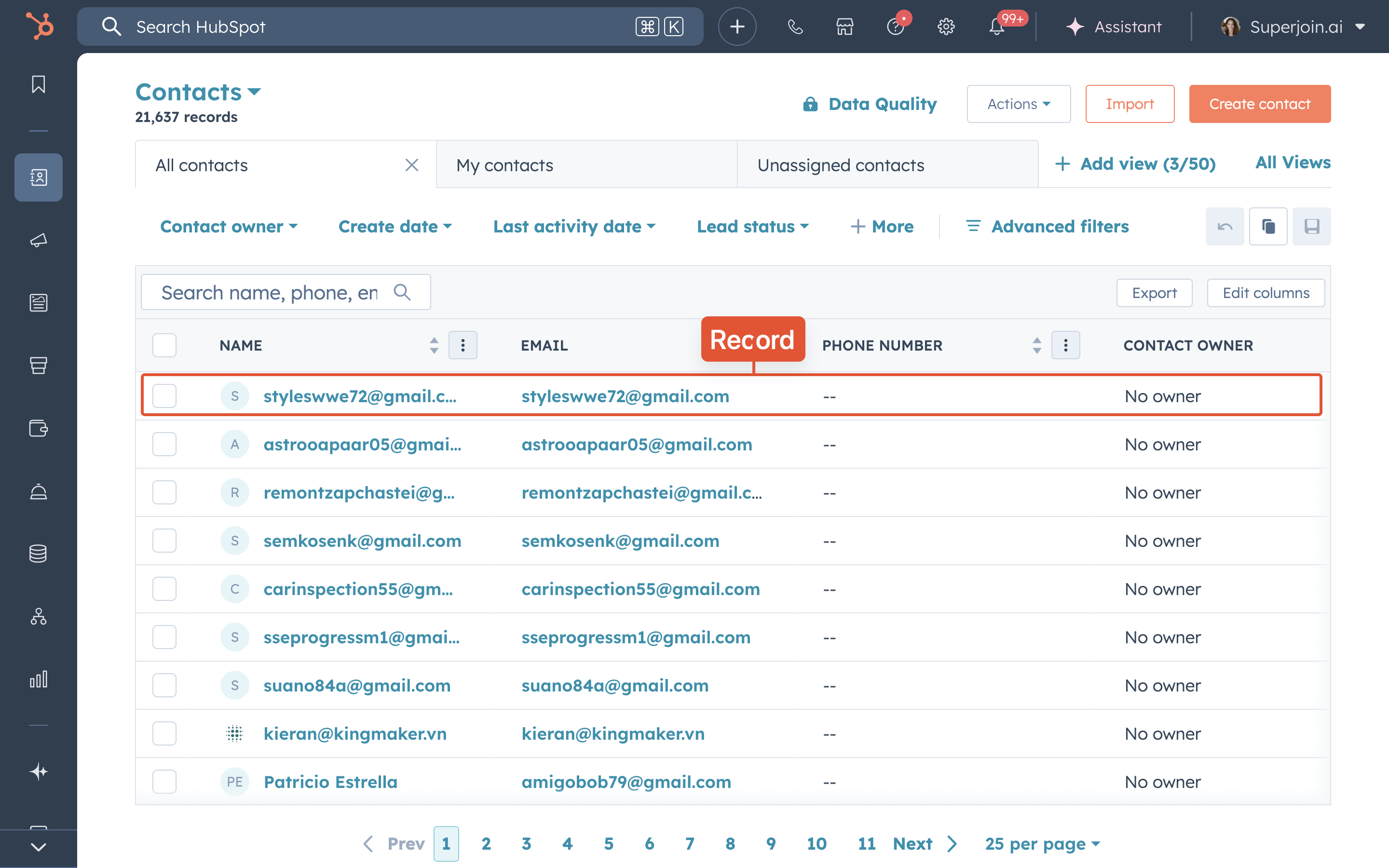Click the clone view copy icon

(x=1268, y=226)
